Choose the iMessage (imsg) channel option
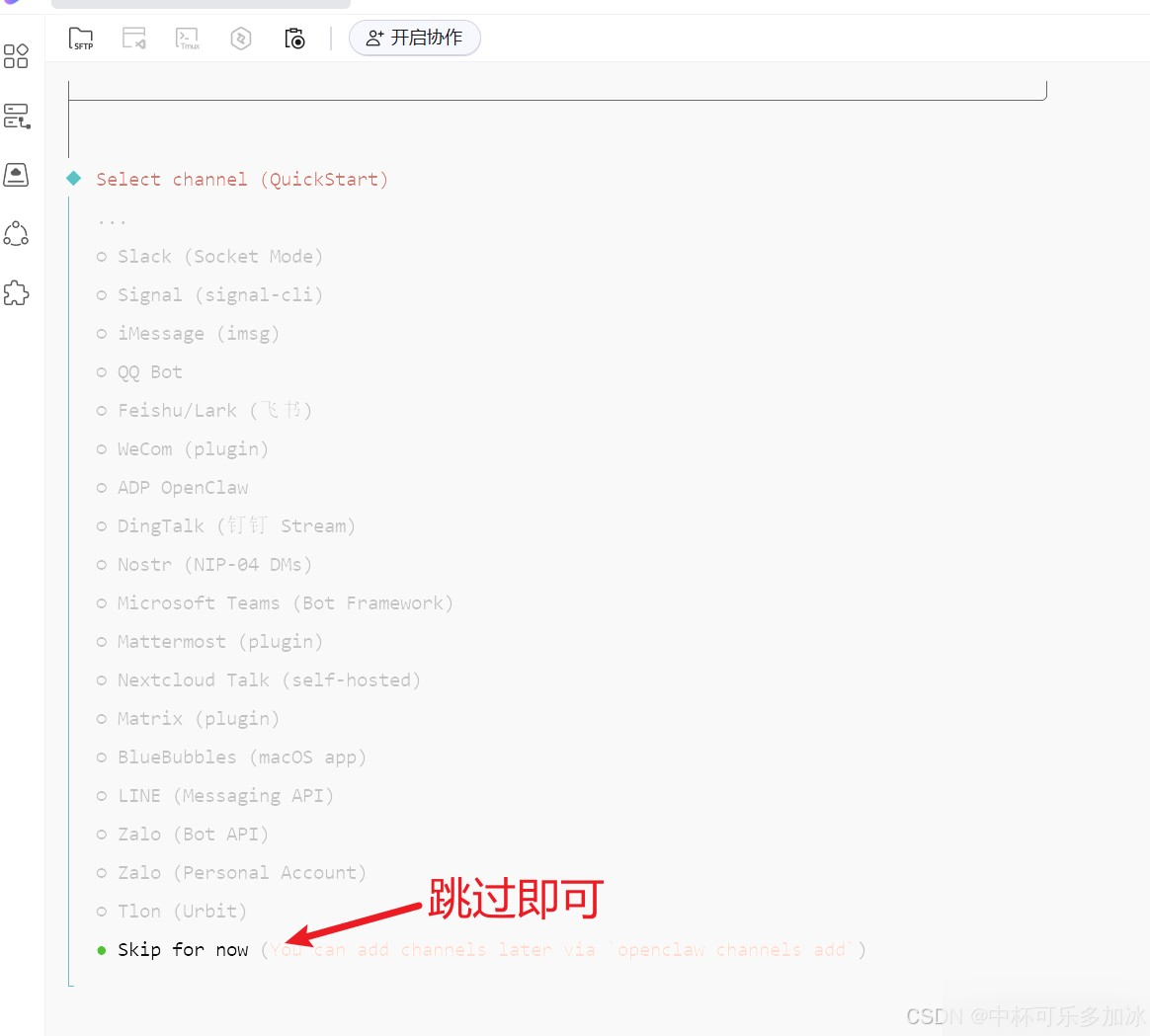 point(188,334)
